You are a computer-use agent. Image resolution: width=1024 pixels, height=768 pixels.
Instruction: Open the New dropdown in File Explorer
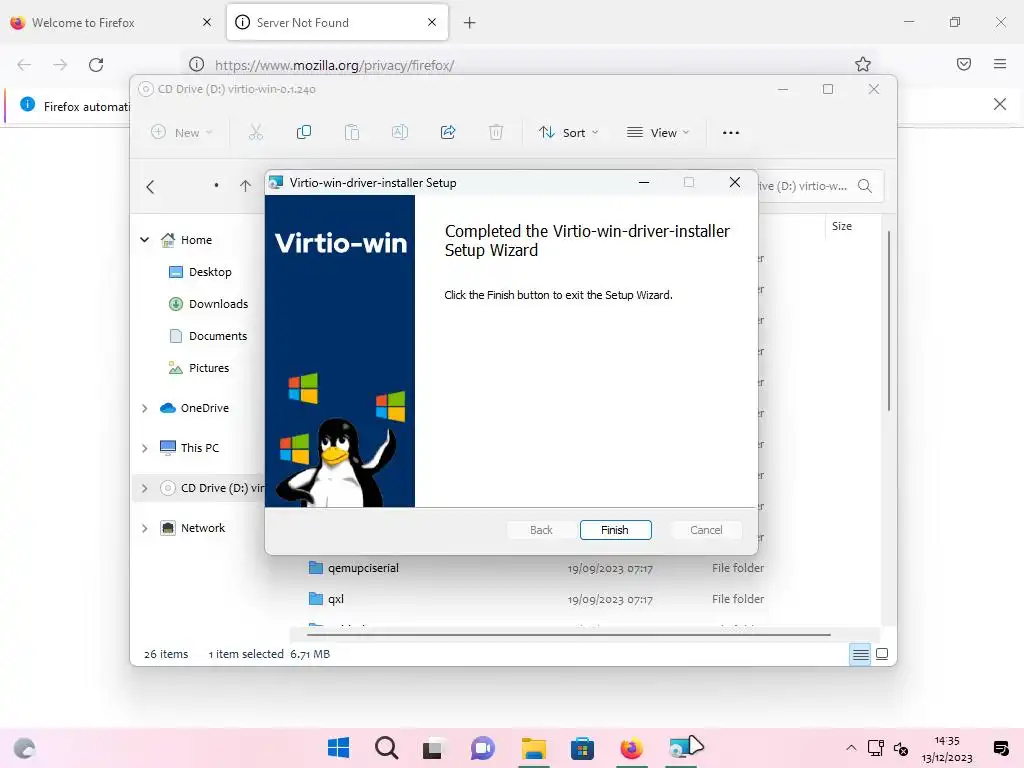(x=182, y=133)
